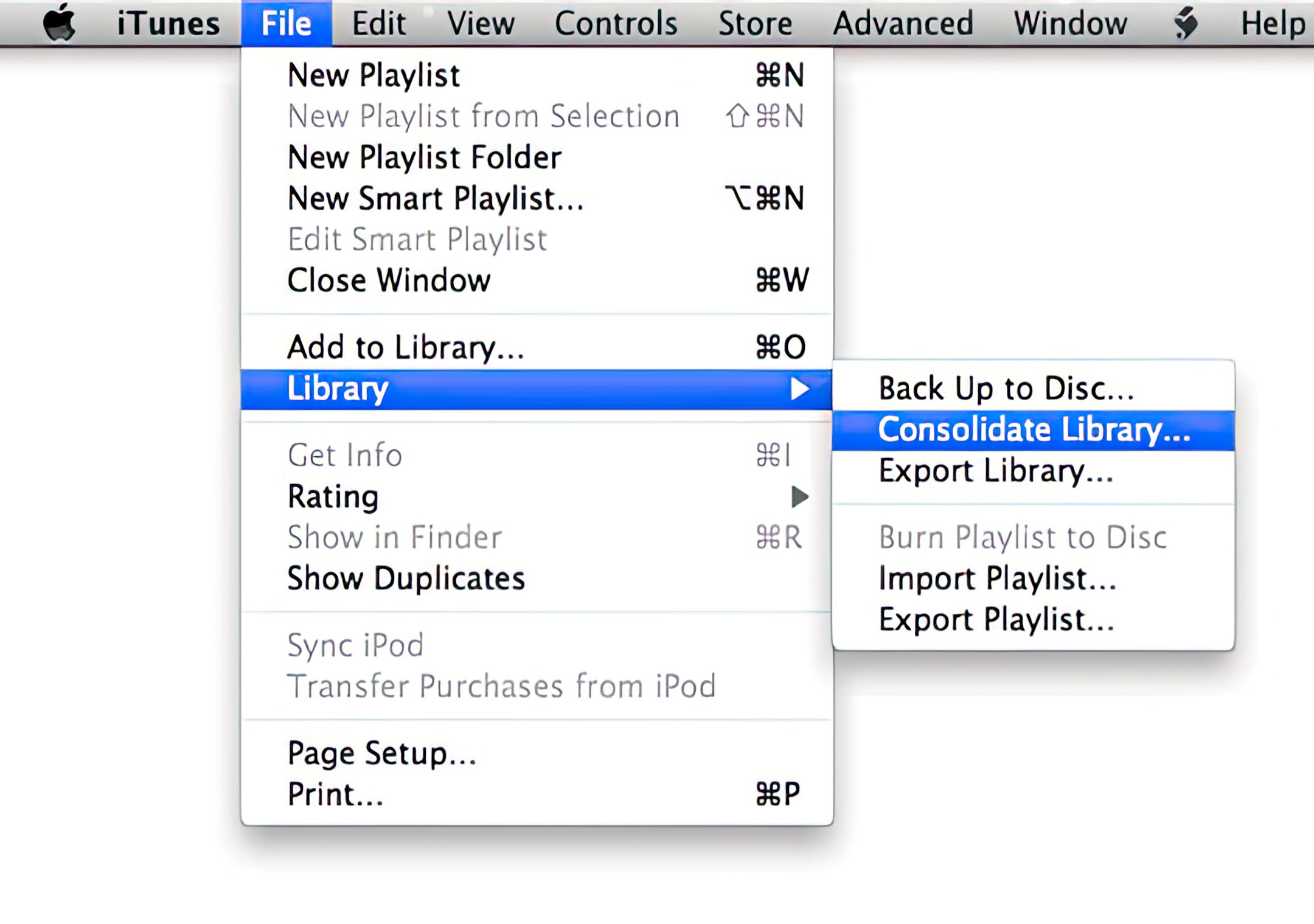
Task: Select Import Playlist… entry
Action: (x=1033, y=578)
